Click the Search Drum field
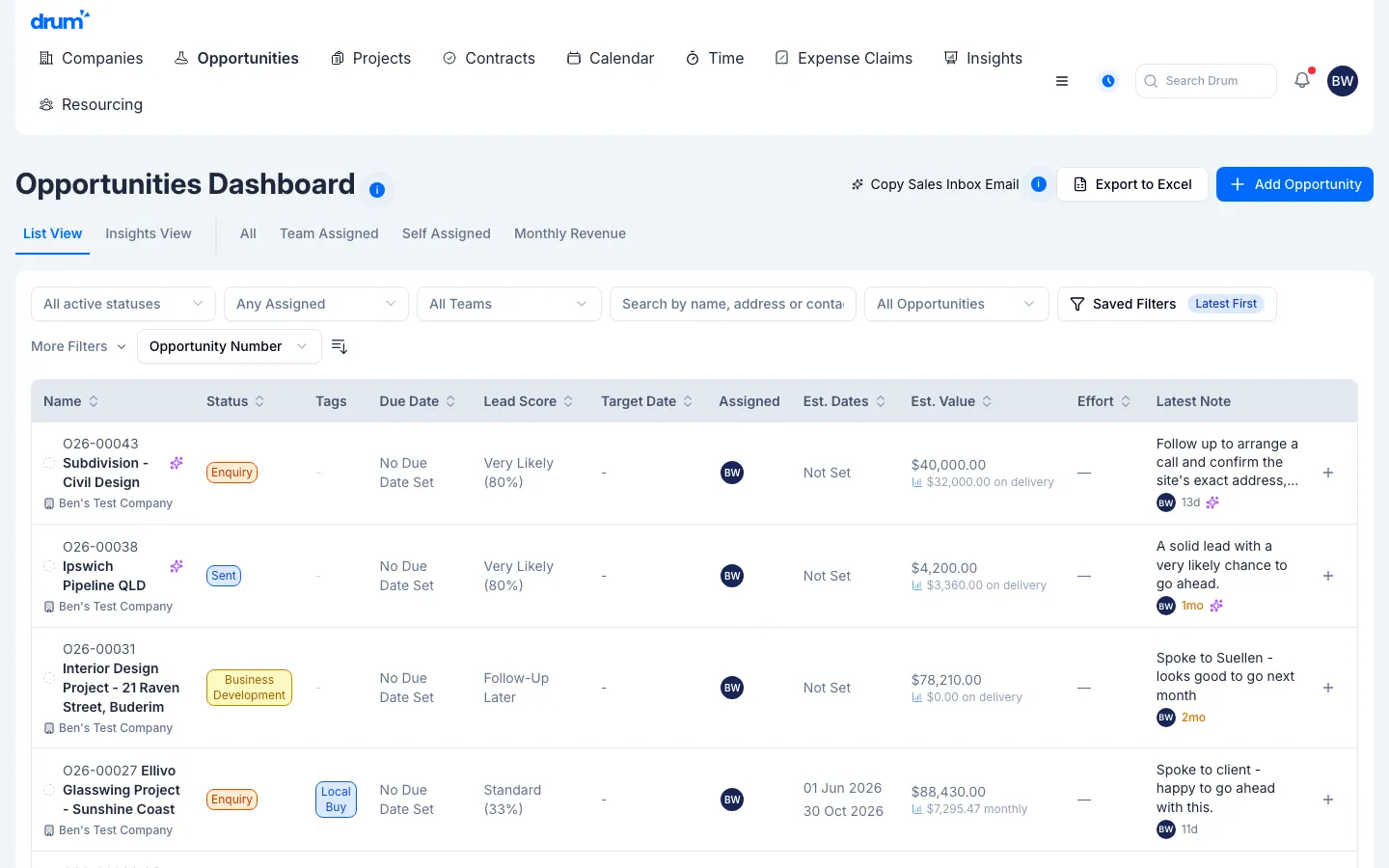 point(1207,81)
